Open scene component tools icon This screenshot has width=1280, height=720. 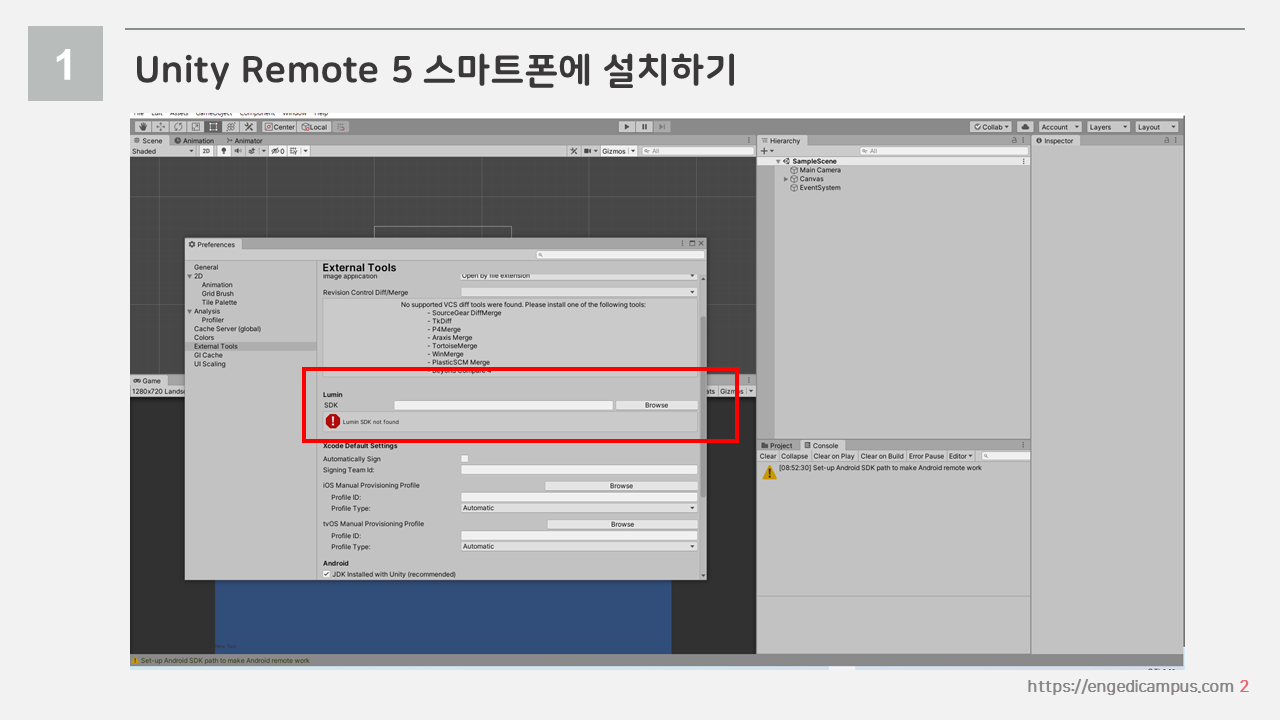(x=574, y=151)
